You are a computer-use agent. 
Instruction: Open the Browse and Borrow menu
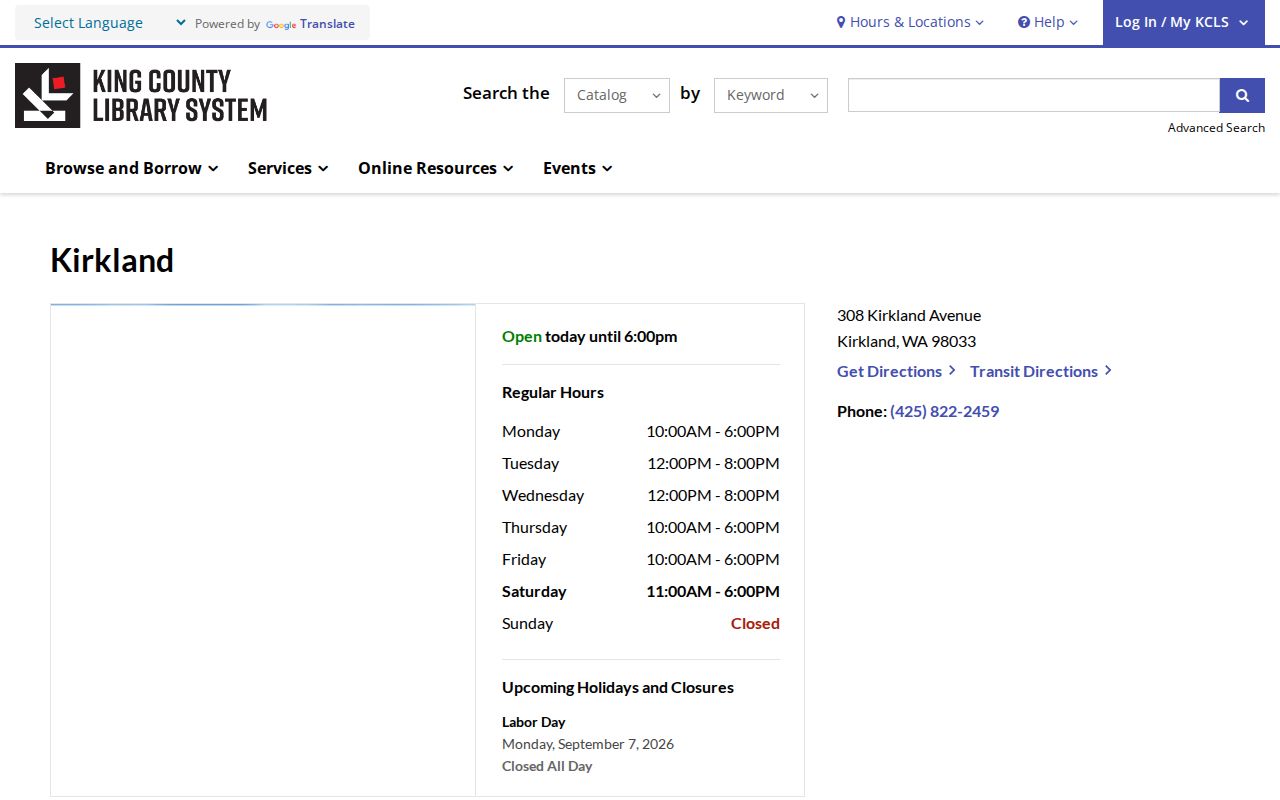click(x=132, y=168)
